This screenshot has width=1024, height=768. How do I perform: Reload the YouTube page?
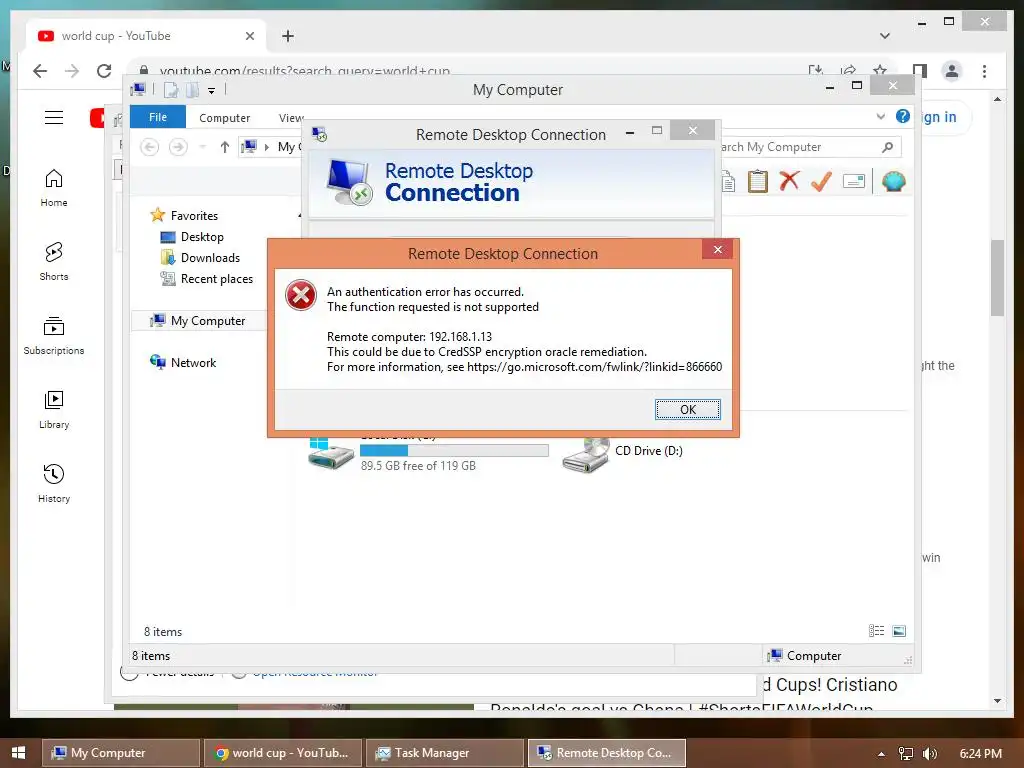click(x=104, y=71)
